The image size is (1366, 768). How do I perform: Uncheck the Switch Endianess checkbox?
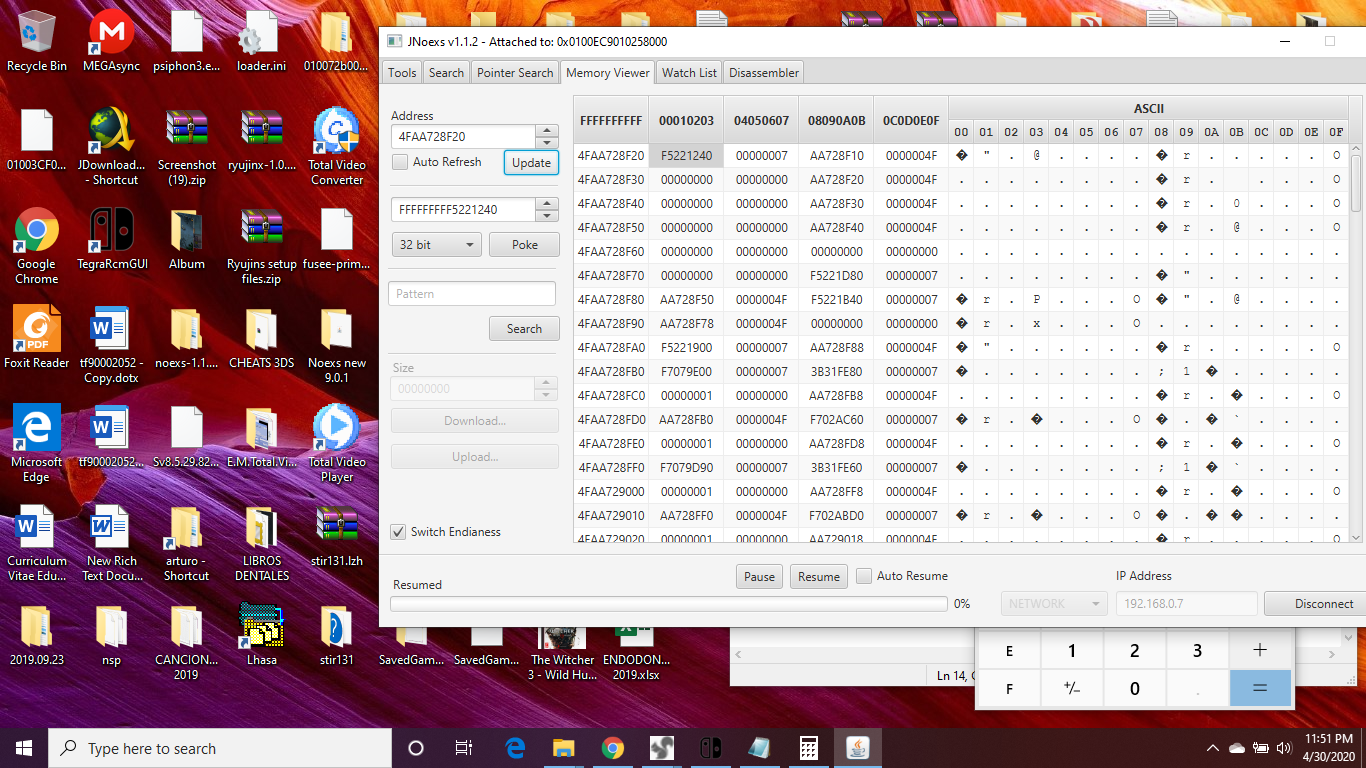tap(398, 532)
